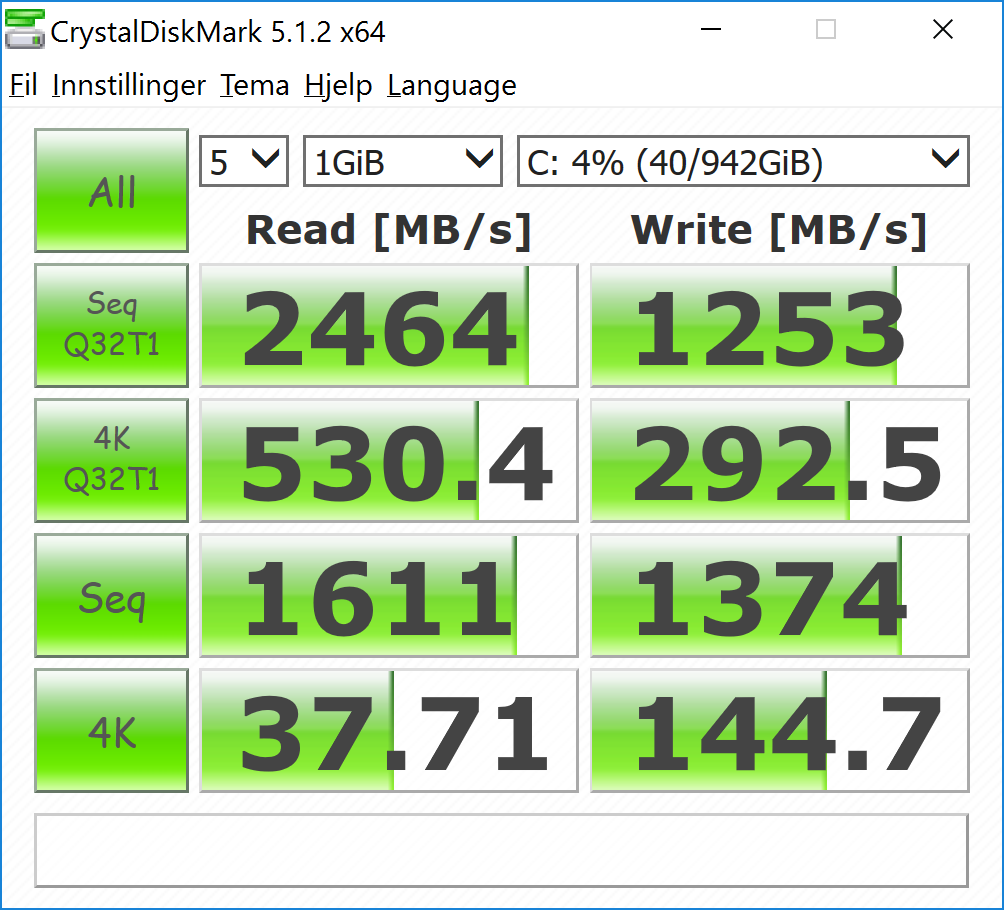Viewport: 1004px width, 910px height.
Task: Click the Write [MB/s] column header
Action: (779, 231)
